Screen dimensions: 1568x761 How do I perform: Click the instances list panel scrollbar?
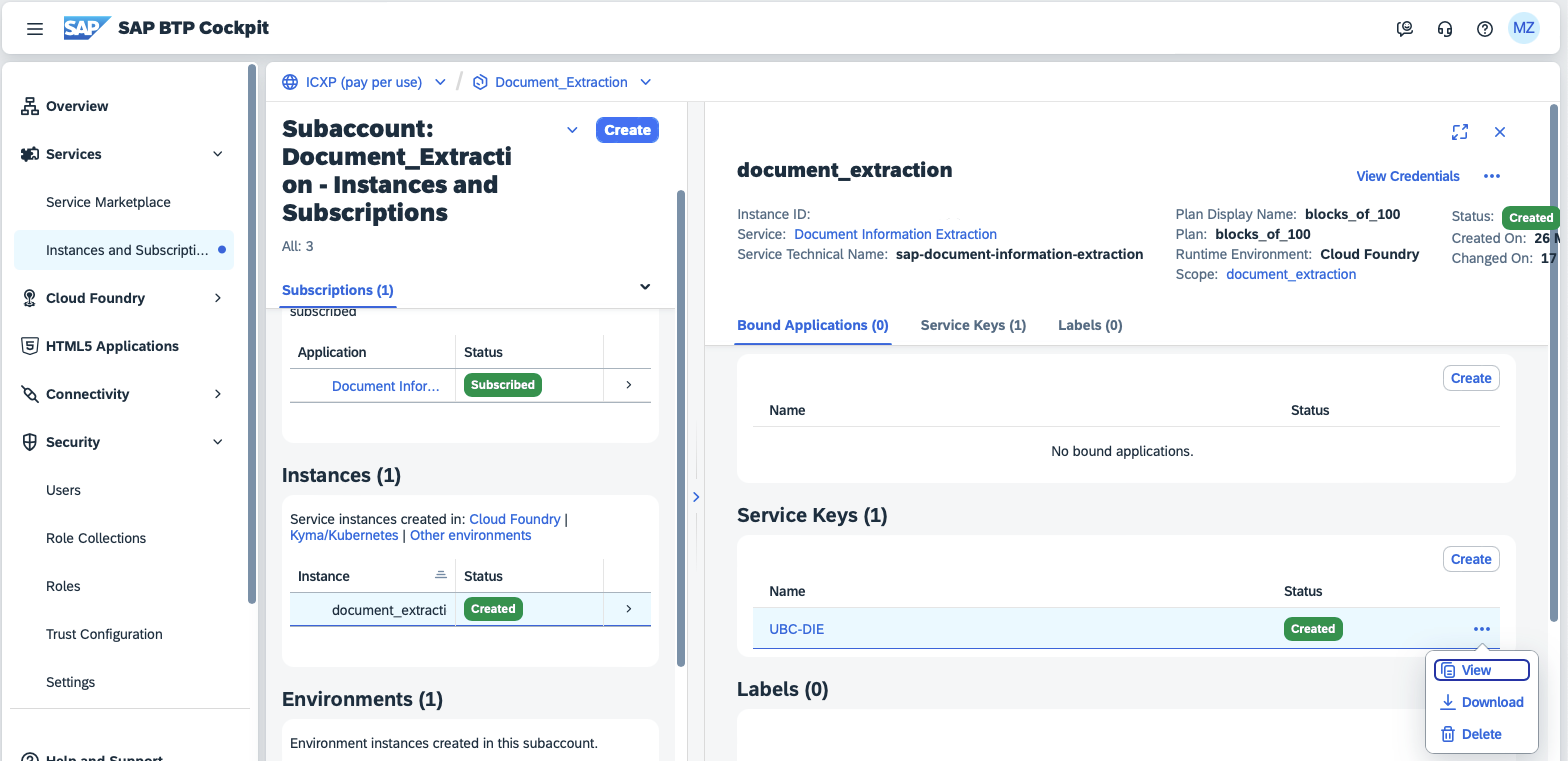pyautogui.click(x=681, y=428)
